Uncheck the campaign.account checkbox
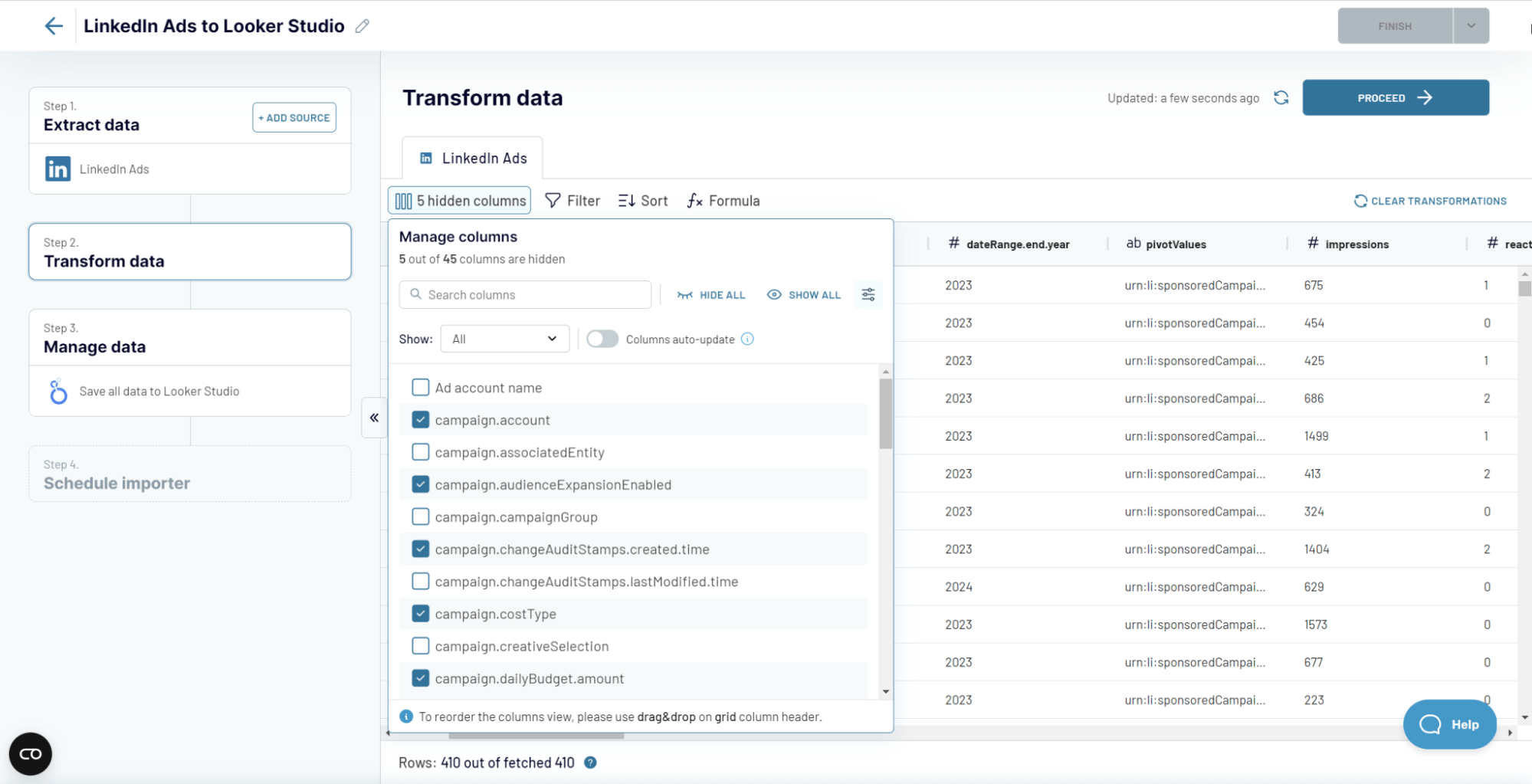The image size is (1532, 784). (x=421, y=419)
